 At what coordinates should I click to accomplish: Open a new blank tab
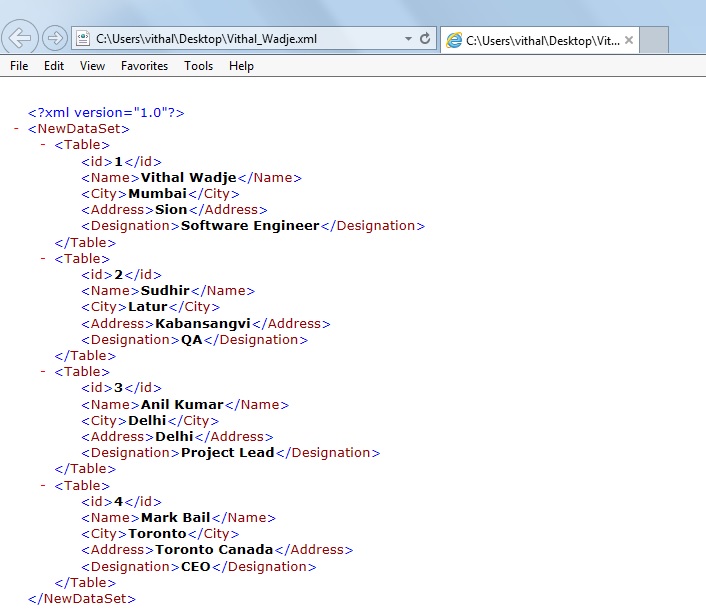pos(654,40)
